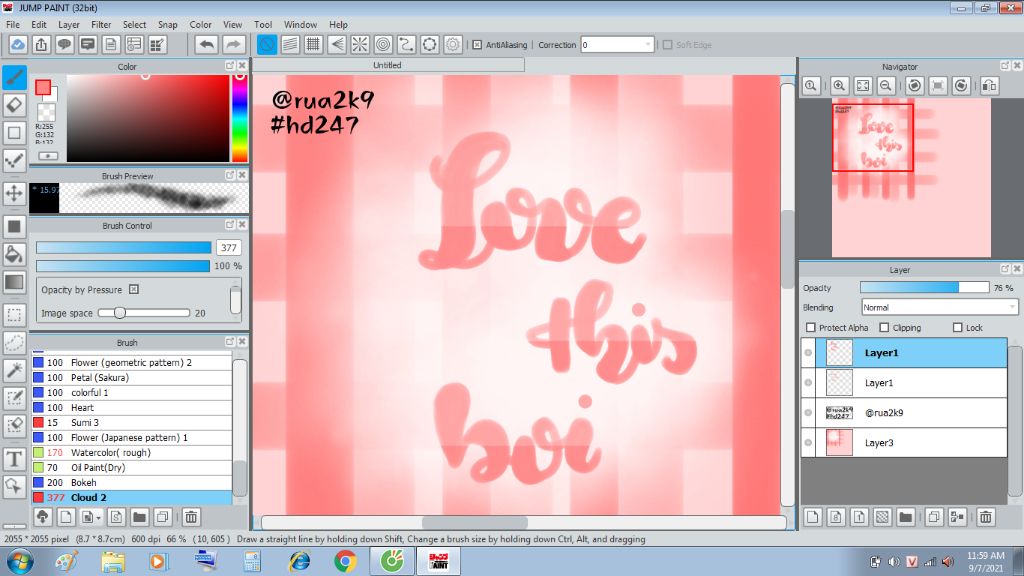Screen dimensions: 1024x576
Task: Toggle the AntiAliasing checkbox
Action: 477,45
